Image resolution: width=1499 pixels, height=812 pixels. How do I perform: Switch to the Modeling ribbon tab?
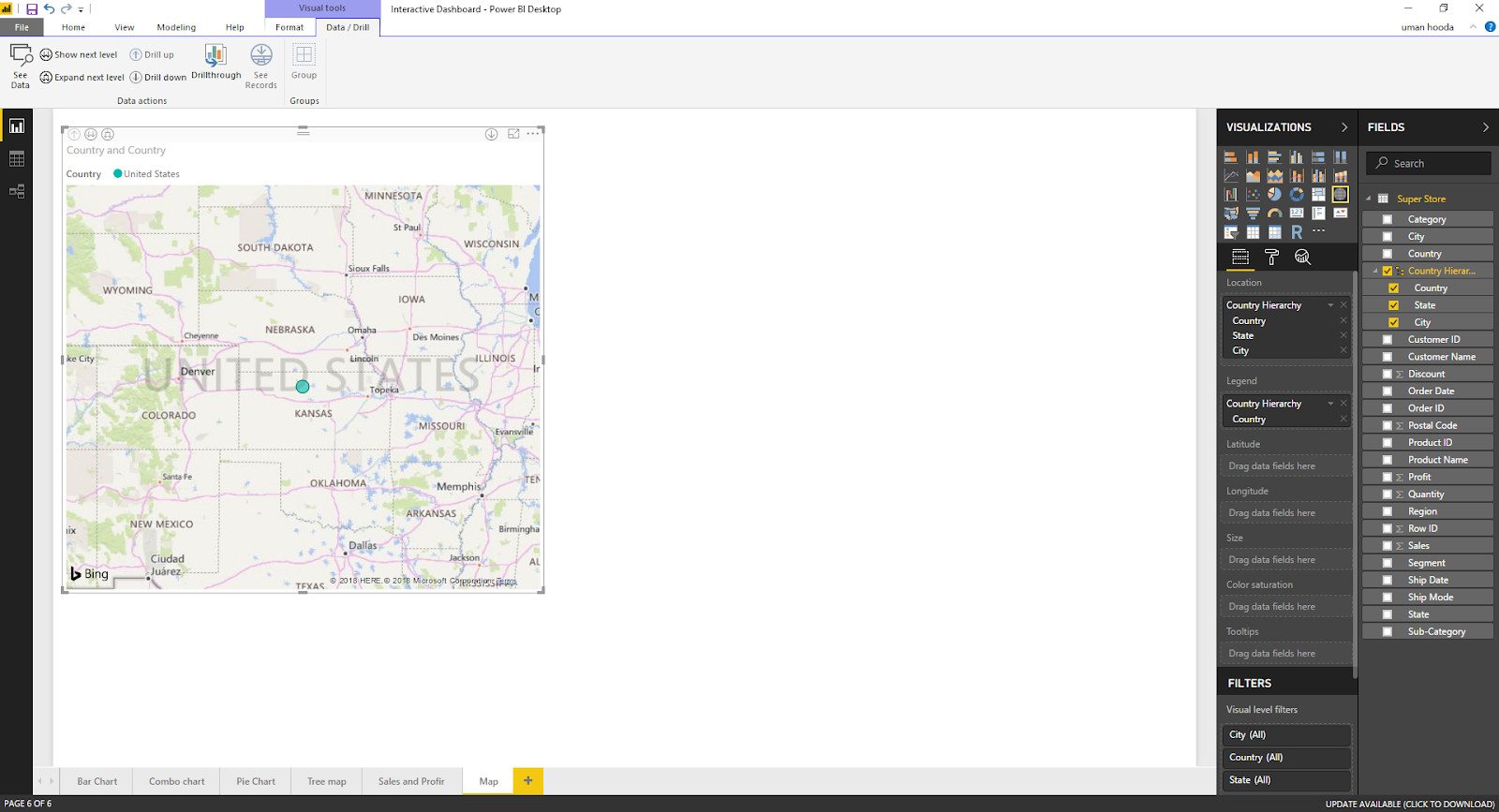[x=176, y=27]
